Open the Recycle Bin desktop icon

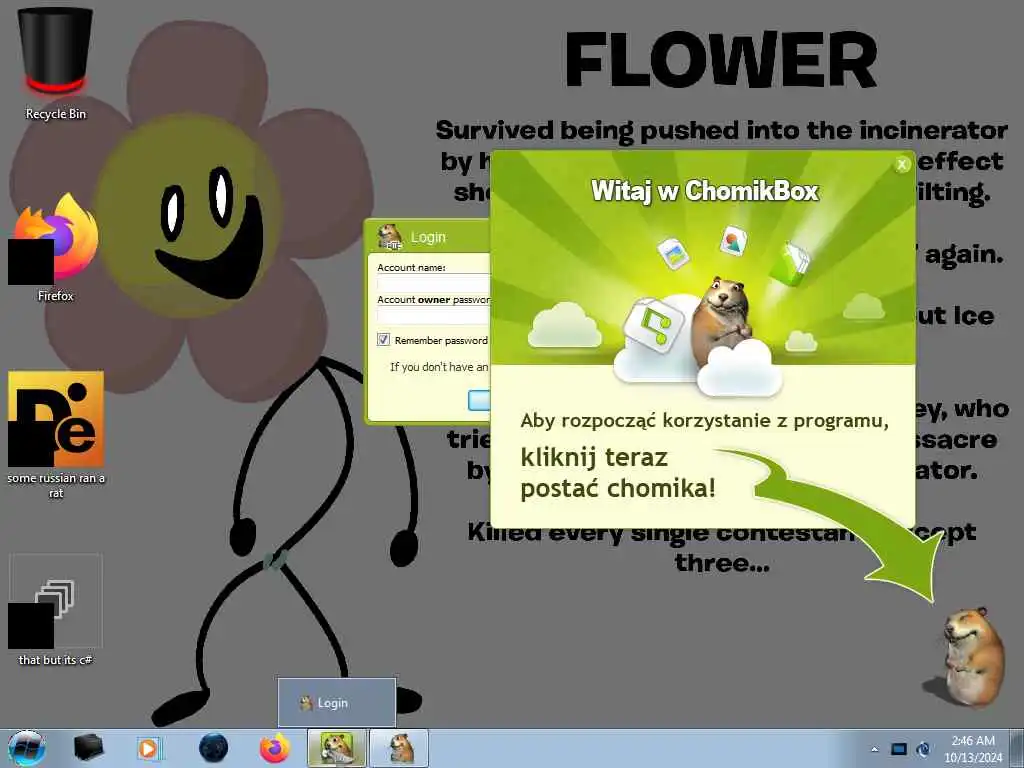pyautogui.click(x=55, y=62)
